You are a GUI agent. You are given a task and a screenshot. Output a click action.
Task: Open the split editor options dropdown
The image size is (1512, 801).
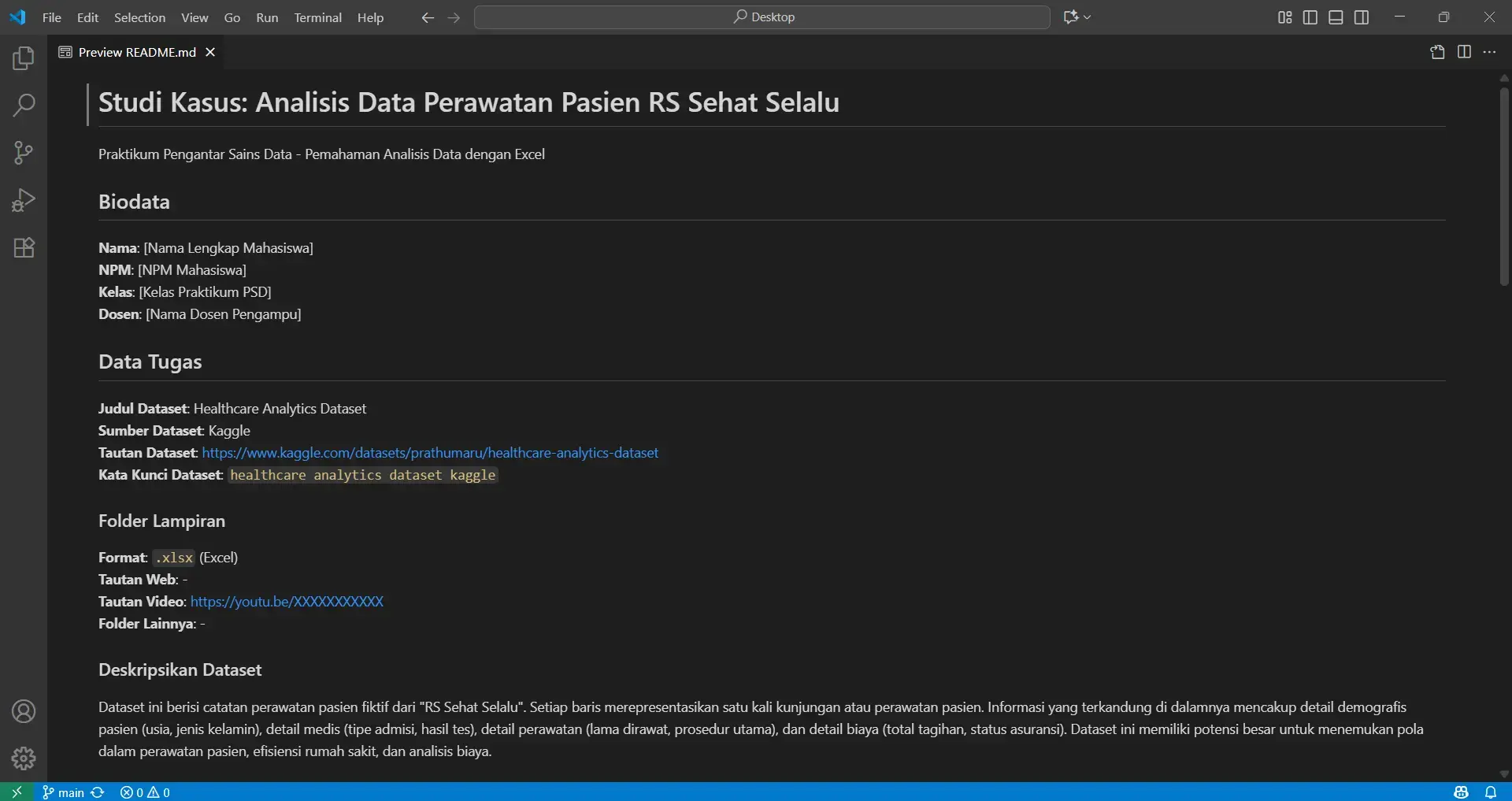[1465, 52]
